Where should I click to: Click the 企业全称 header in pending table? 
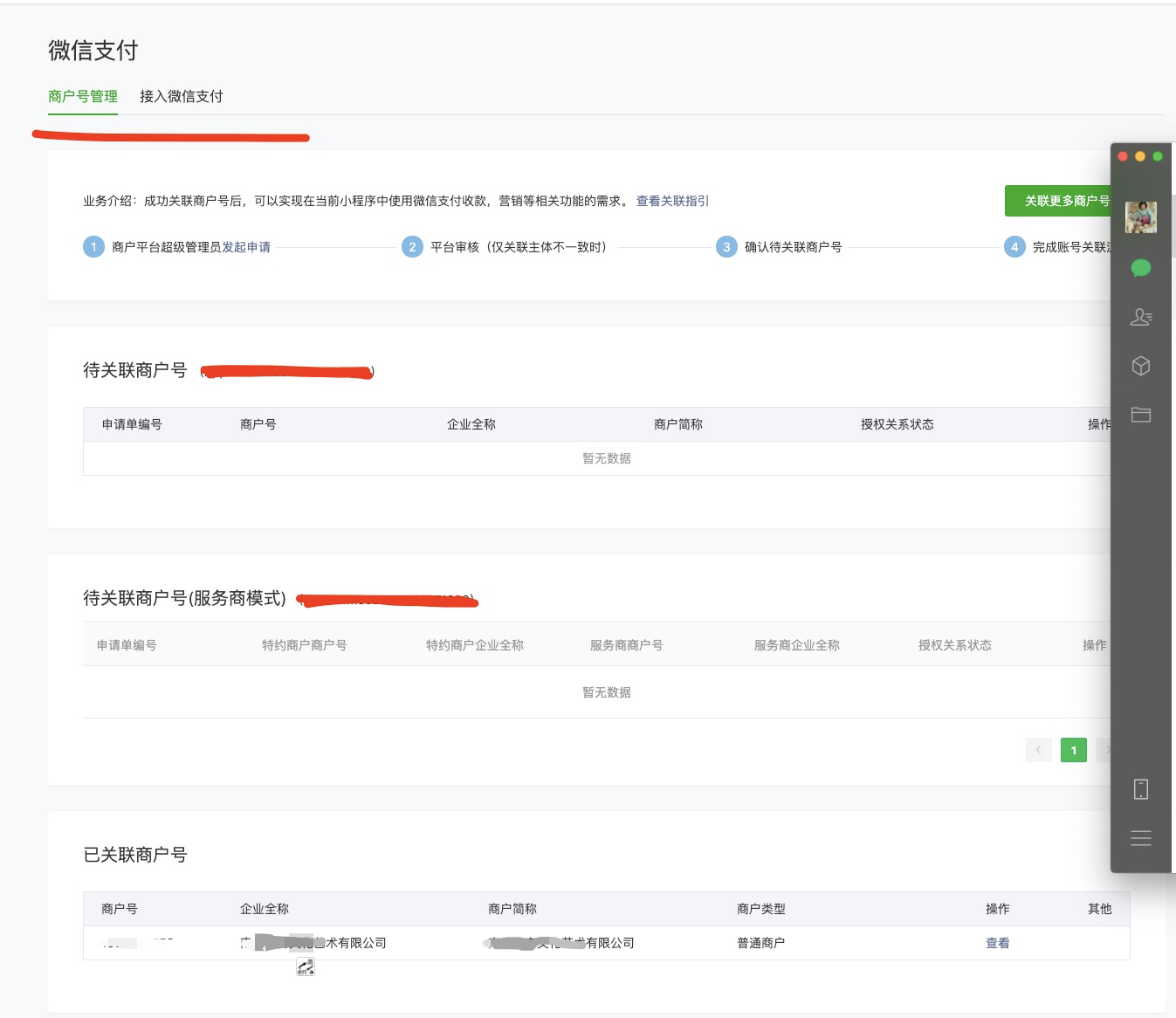(x=471, y=424)
